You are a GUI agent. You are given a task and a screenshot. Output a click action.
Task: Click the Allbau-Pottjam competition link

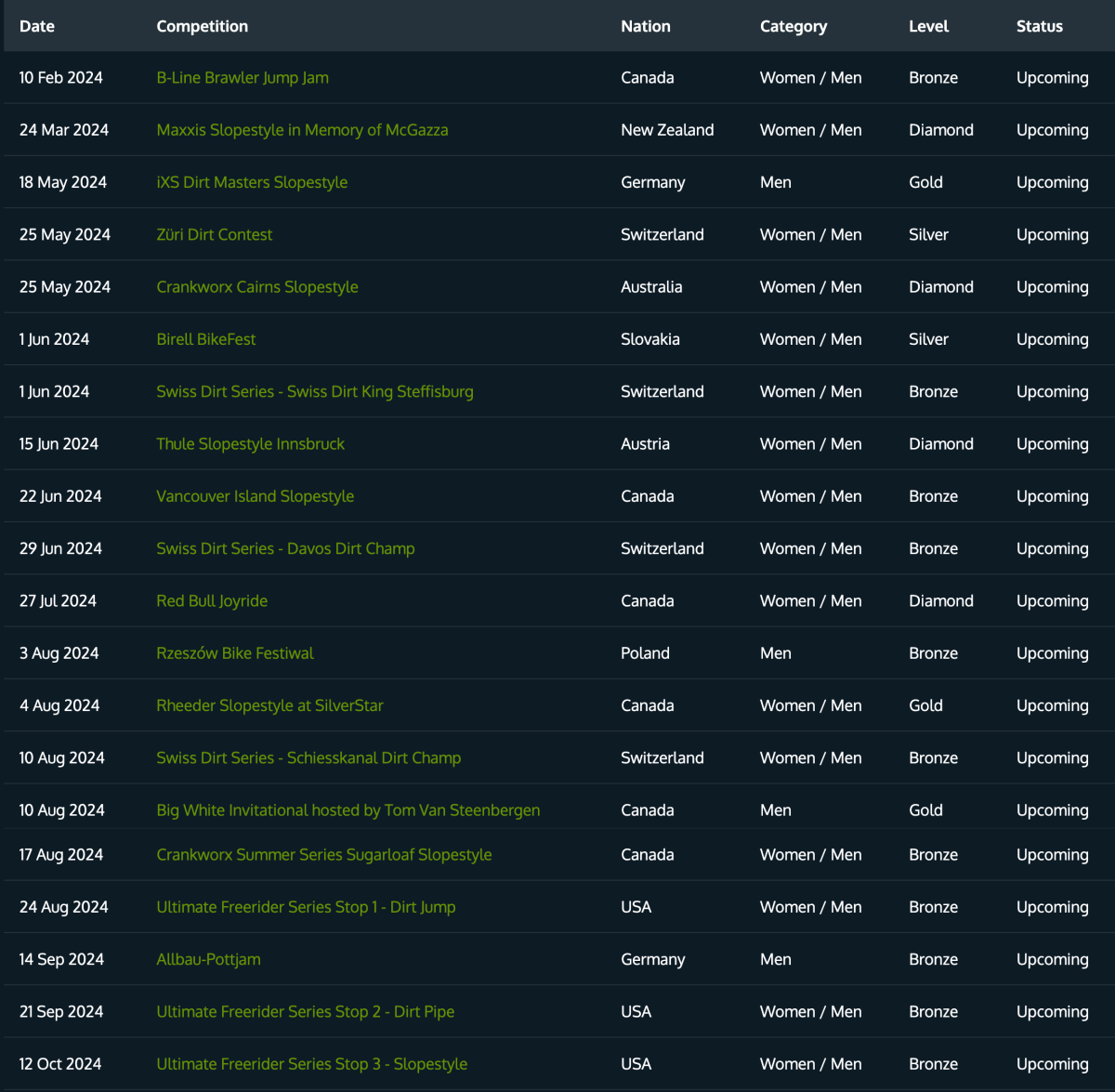(208, 959)
